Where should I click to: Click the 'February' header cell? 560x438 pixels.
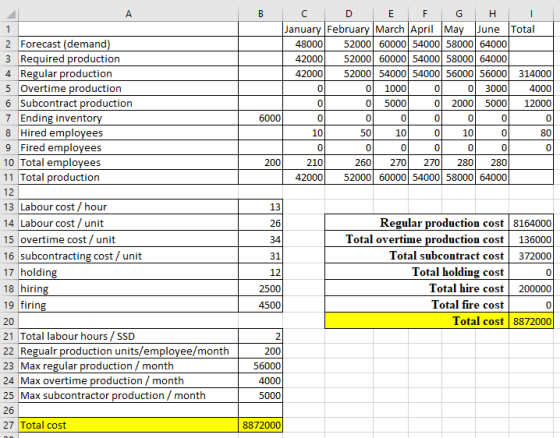point(349,29)
